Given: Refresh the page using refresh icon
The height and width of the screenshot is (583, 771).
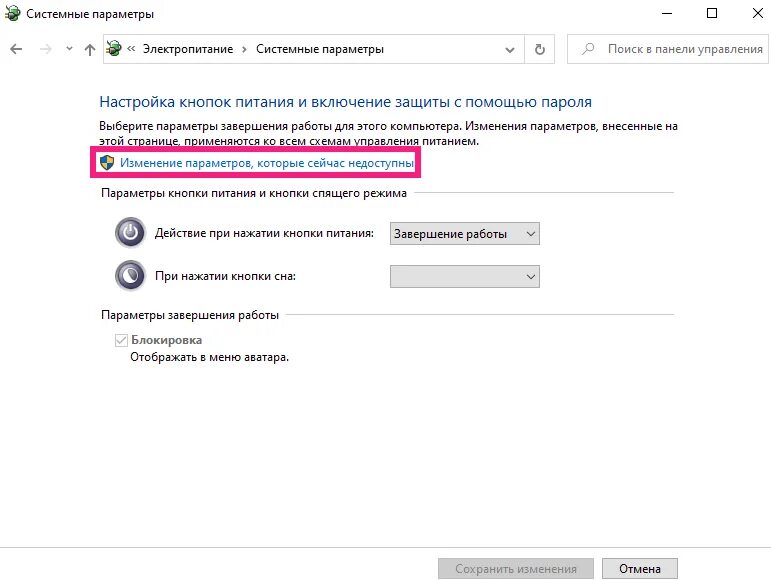Looking at the screenshot, I should tap(539, 49).
